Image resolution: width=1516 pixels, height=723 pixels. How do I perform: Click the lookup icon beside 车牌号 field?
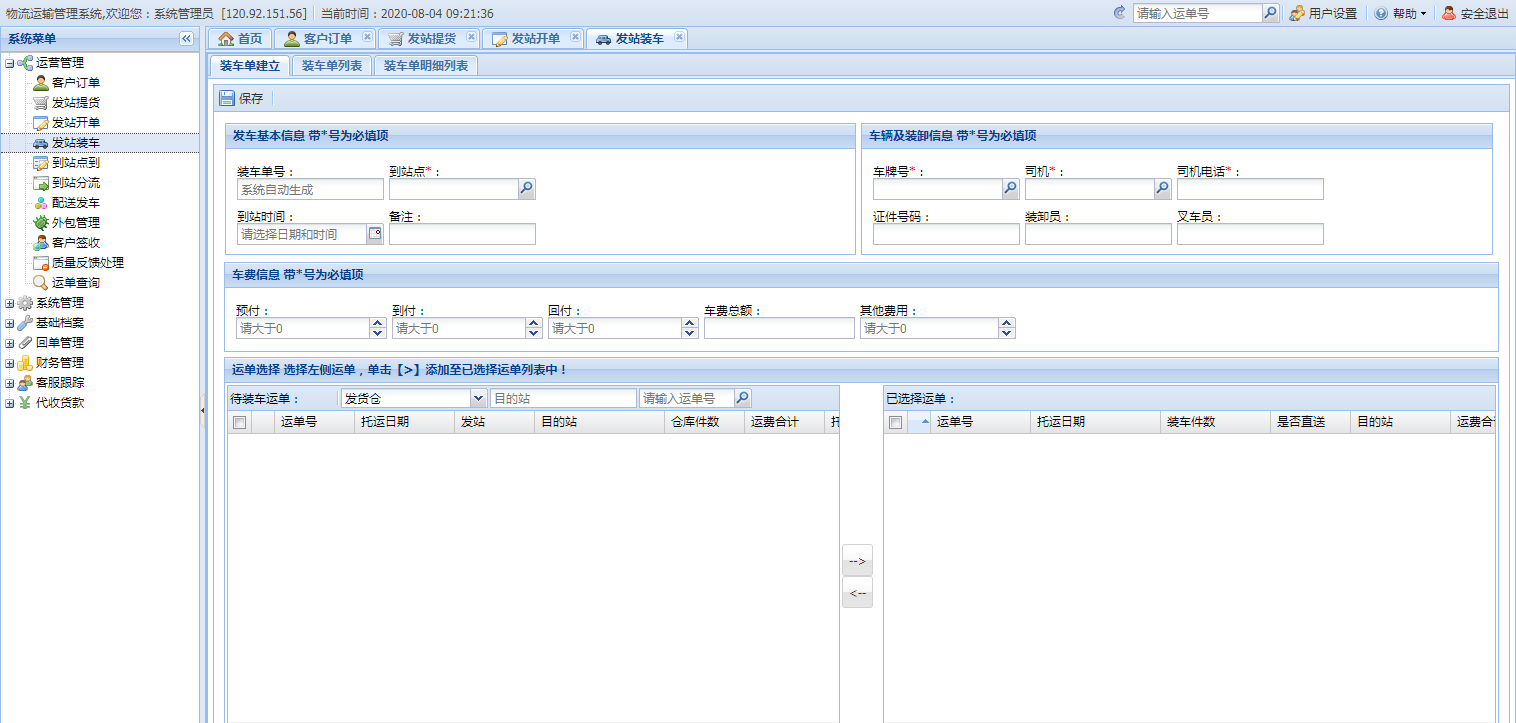[x=1011, y=188]
